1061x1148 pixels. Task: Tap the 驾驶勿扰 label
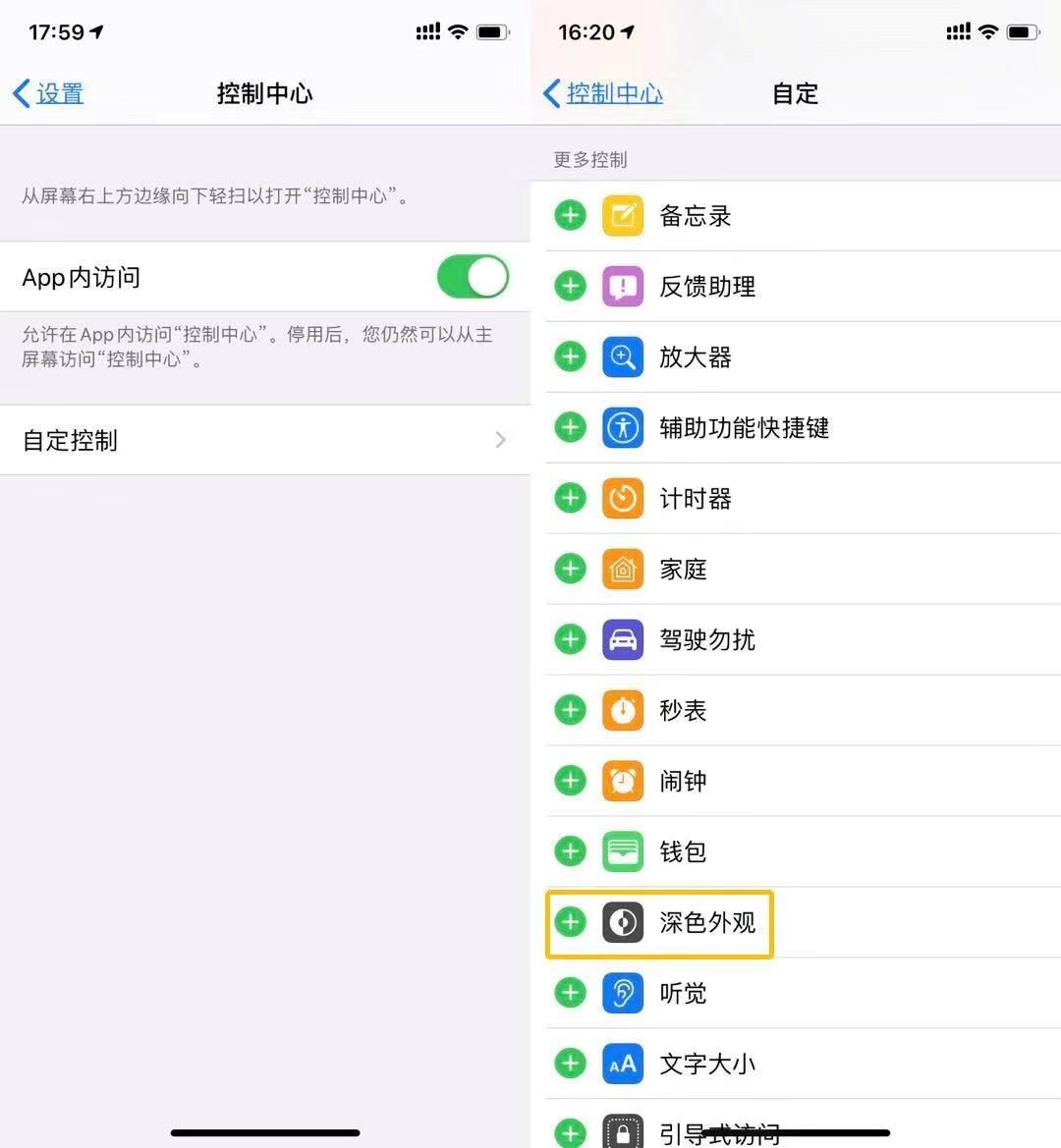coord(707,640)
